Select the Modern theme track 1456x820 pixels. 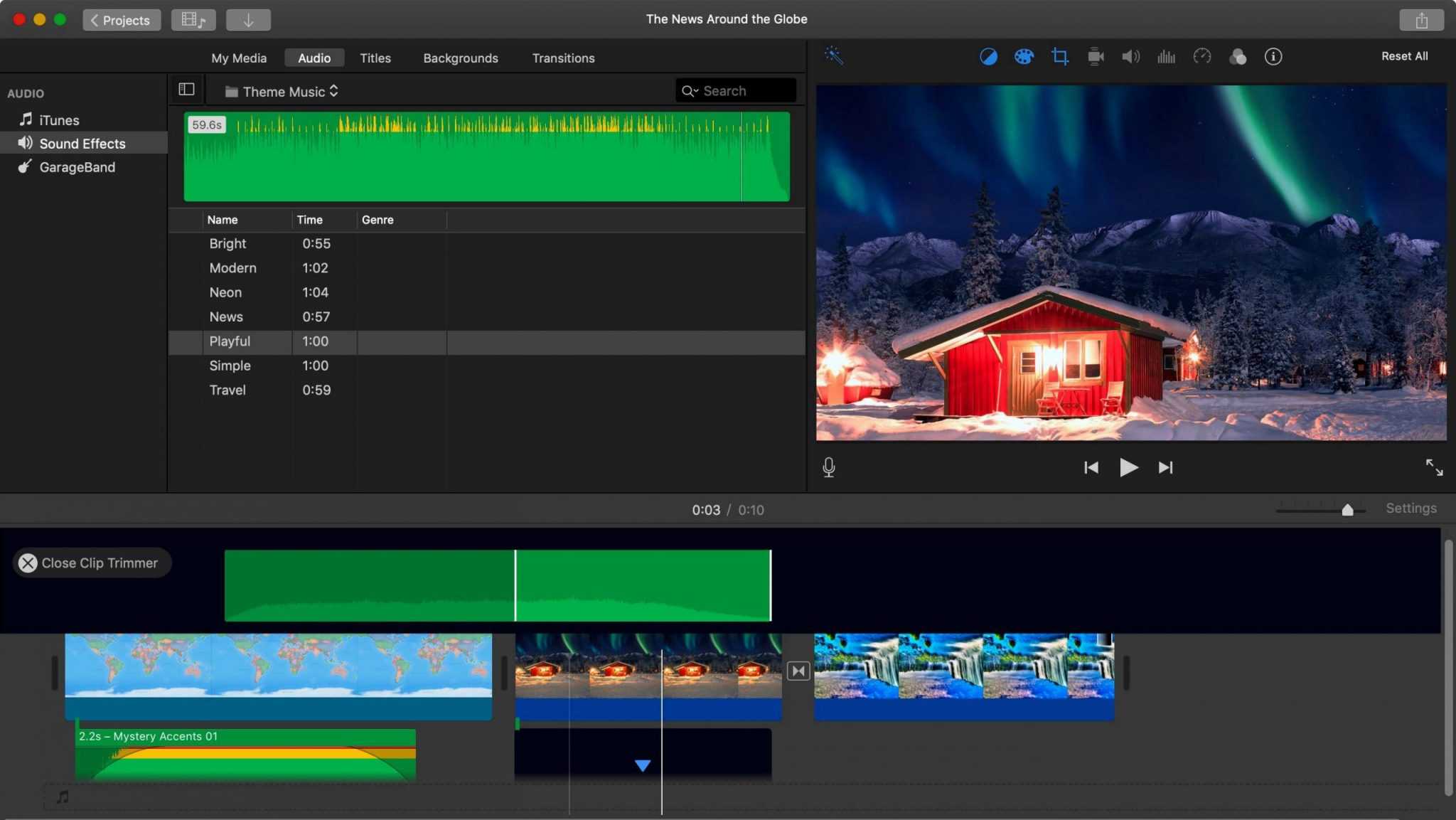tap(486, 268)
